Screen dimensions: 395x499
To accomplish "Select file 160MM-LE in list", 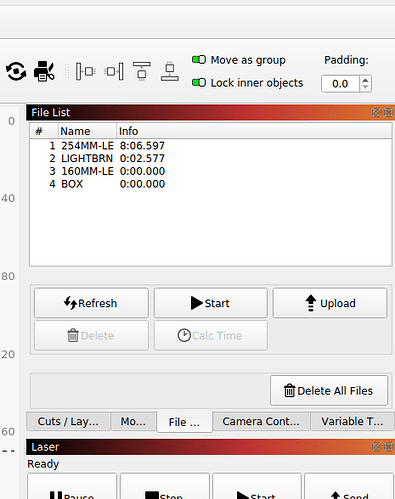I will (x=210, y=171).
